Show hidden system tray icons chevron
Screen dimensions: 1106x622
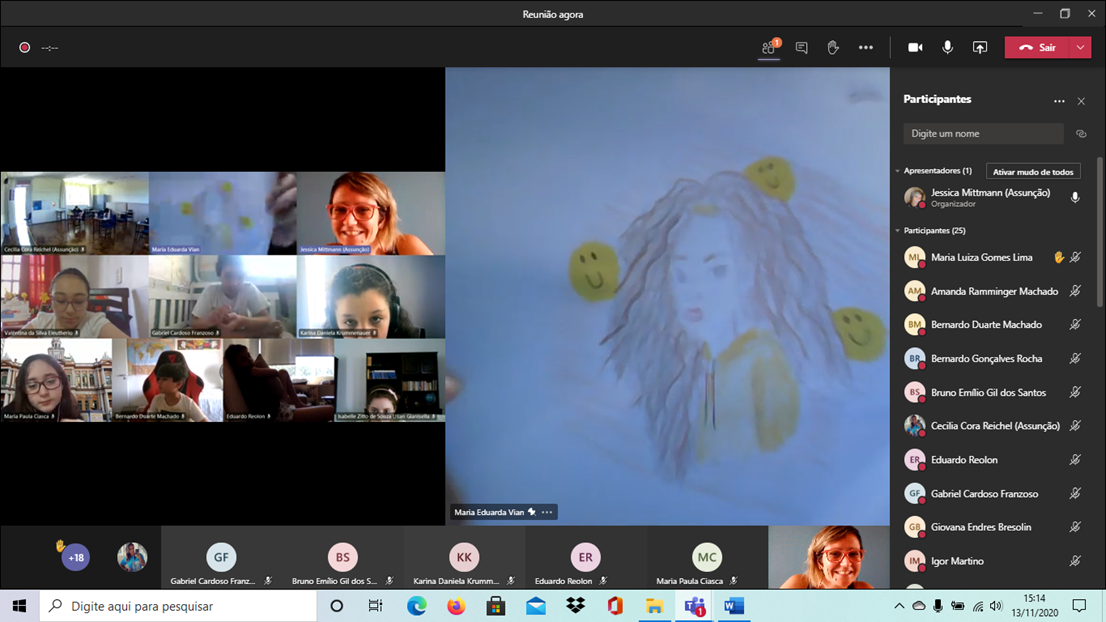pos(899,606)
